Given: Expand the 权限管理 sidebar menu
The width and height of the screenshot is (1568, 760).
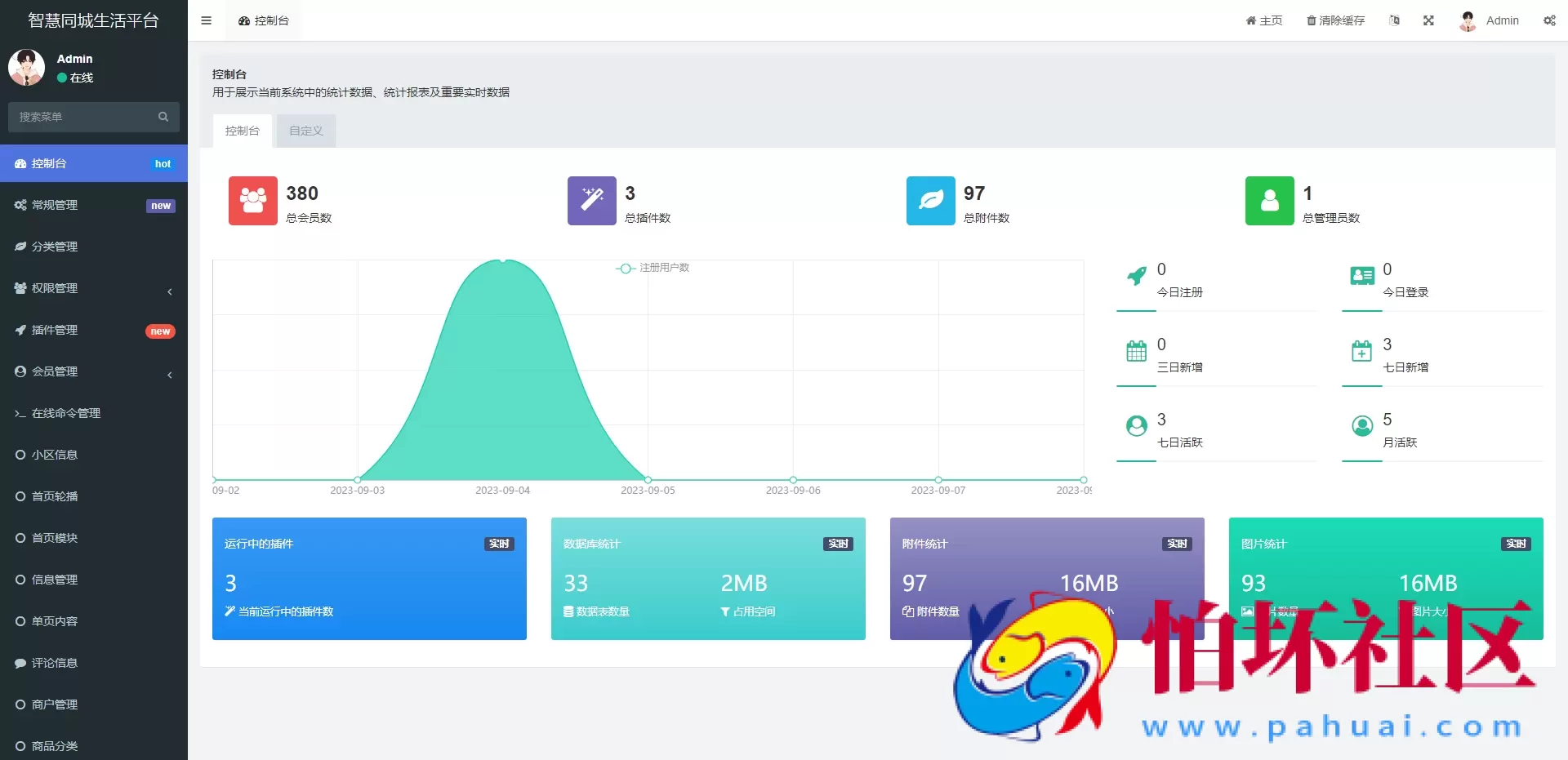Looking at the screenshot, I should [x=94, y=288].
